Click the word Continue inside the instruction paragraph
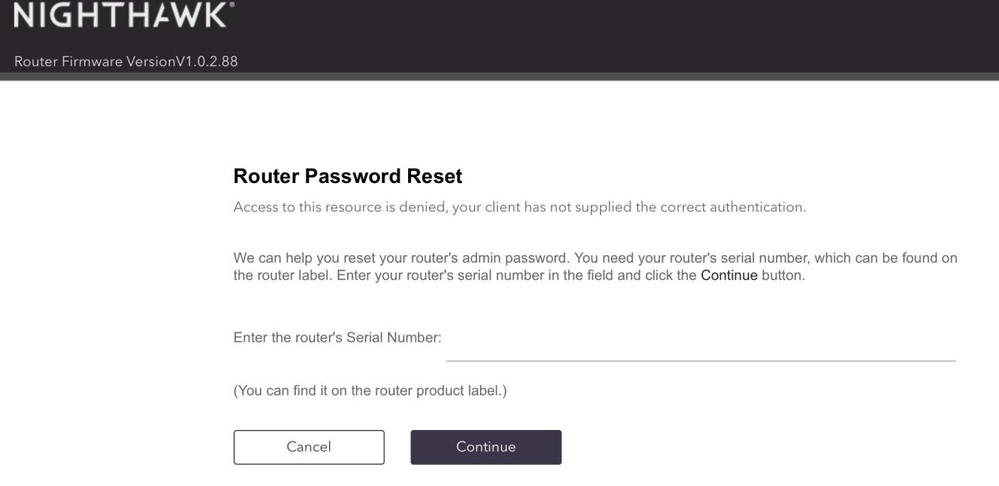 point(728,275)
